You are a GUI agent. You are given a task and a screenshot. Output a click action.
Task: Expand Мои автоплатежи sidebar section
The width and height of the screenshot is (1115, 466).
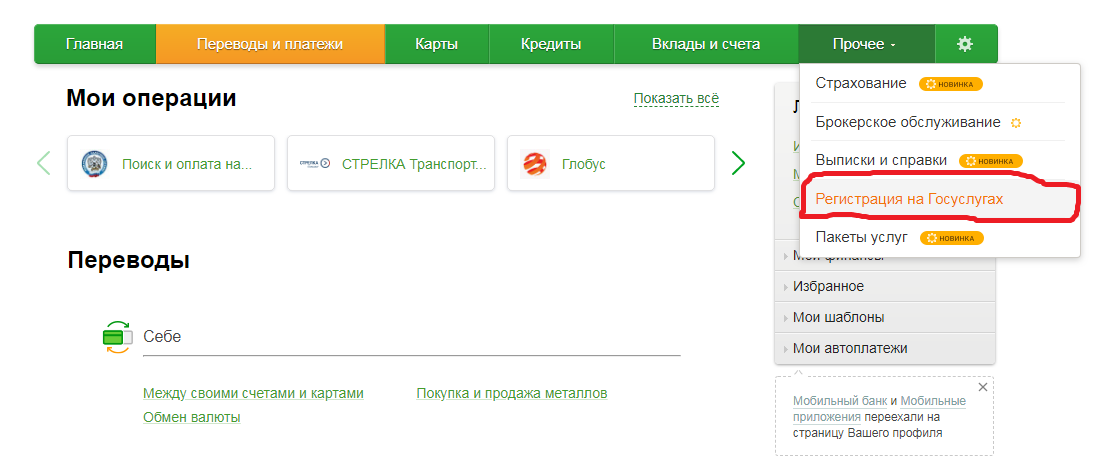885,349
